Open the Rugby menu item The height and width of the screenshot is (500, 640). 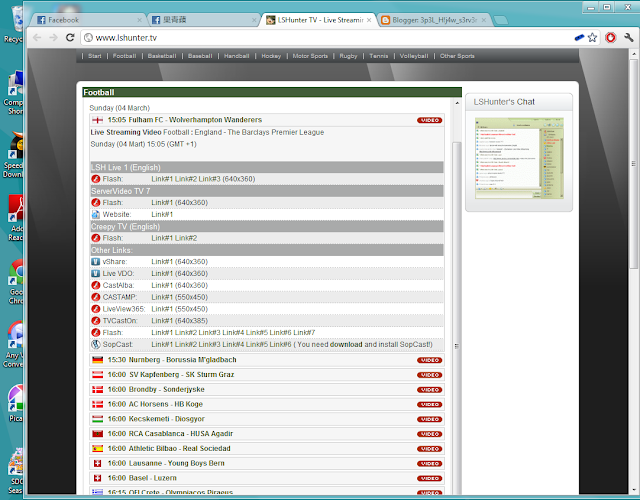(x=348, y=56)
